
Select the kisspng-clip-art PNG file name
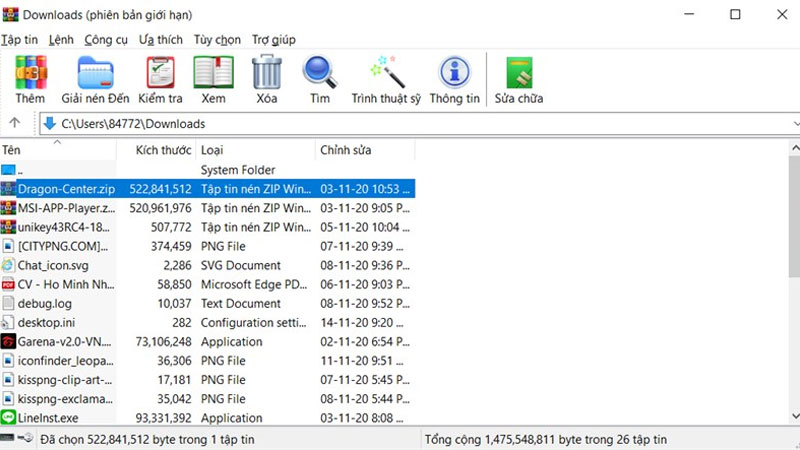[x=65, y=380]
